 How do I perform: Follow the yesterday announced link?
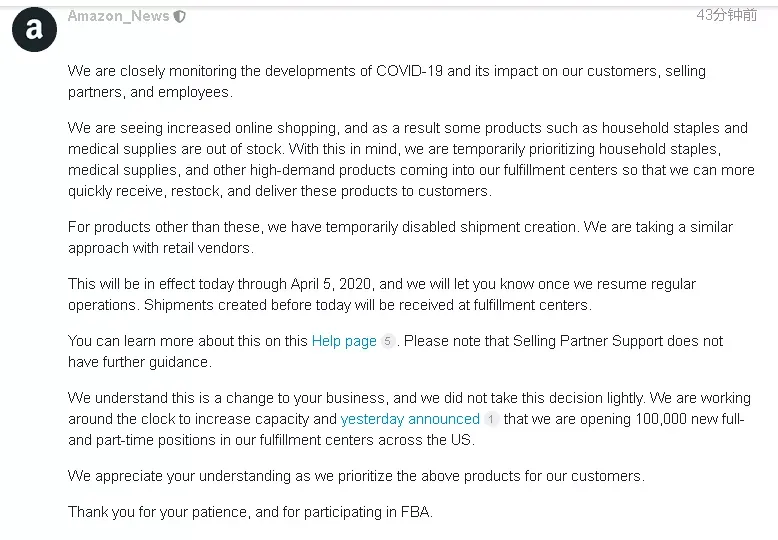[410, 419]
